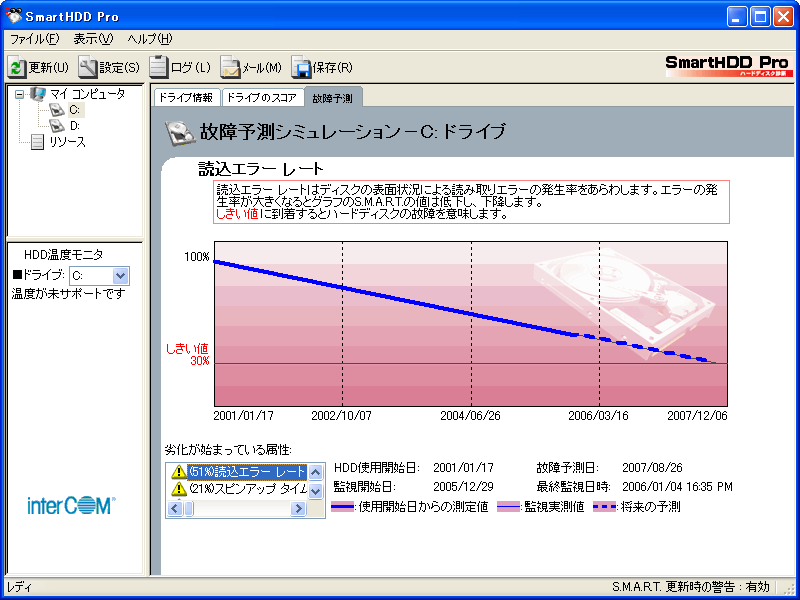Maximize the SmartHDD Pro window
800x600 pixels.
(760, 17)
